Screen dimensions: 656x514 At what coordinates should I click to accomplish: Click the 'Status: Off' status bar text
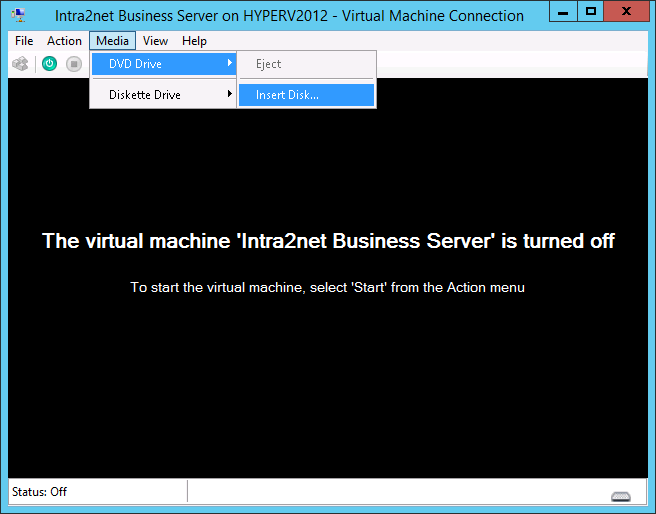(39, 492)
